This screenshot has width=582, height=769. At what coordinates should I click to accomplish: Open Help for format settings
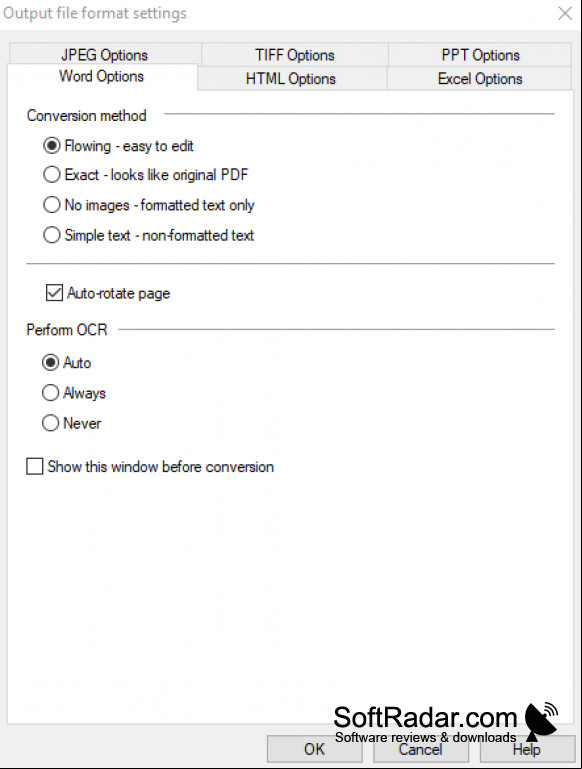527,749
